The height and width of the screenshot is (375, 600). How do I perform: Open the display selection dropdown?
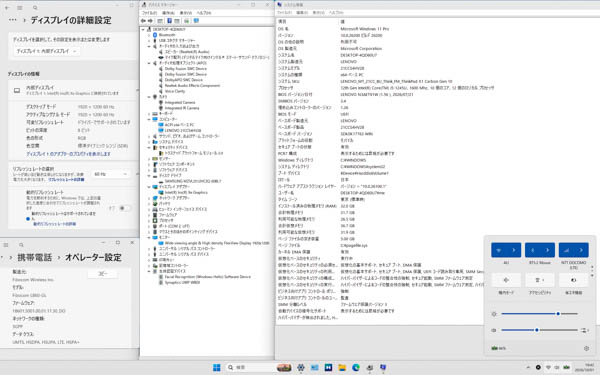pyautogui.click(x=47, y=51)
